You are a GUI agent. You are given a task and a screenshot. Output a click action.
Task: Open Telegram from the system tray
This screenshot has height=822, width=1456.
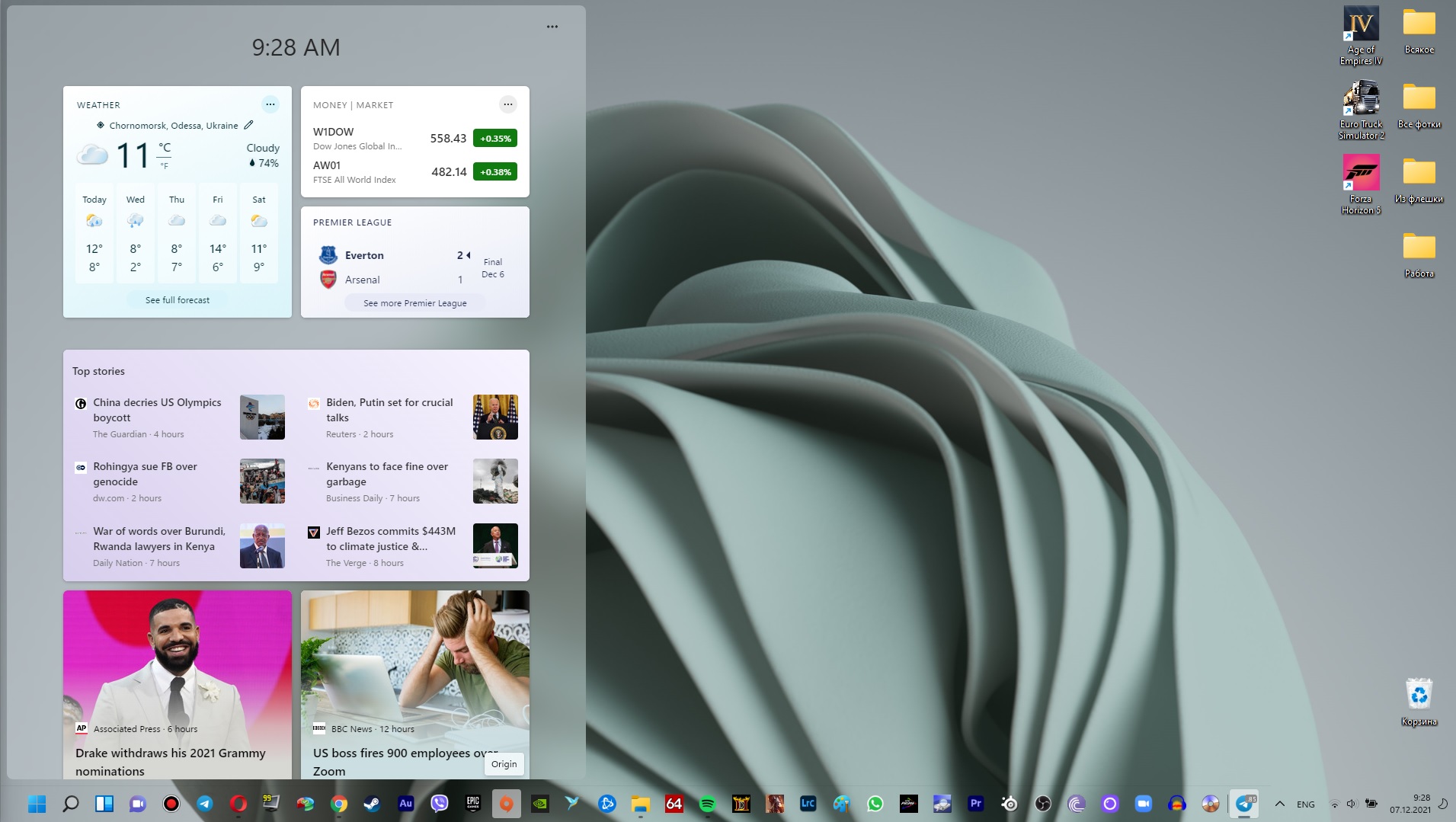tap(1244, 804)
